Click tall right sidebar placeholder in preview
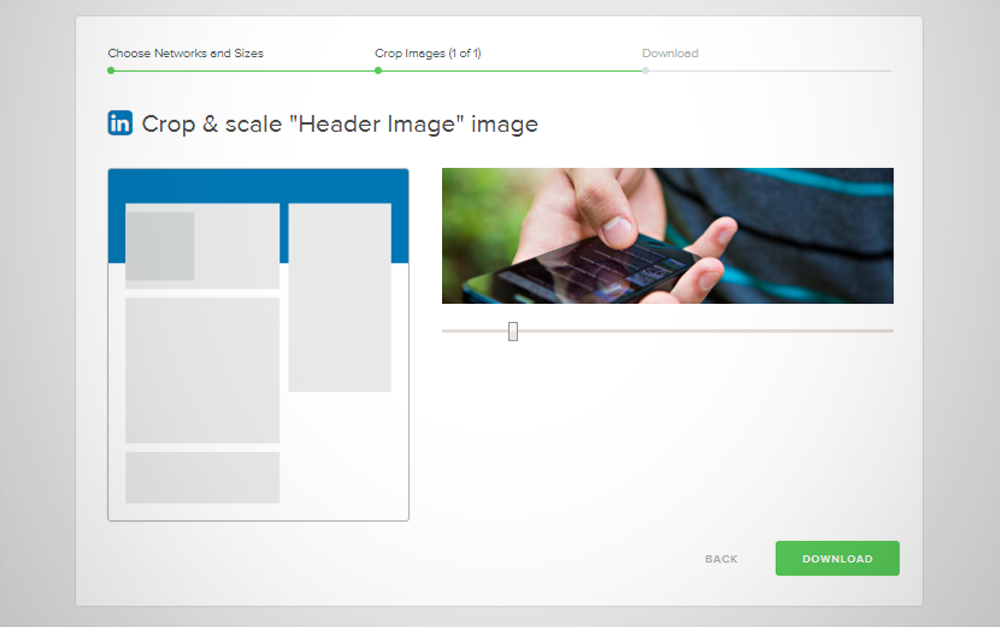Viewport: 1000px width, 627px height. pos(340,297)
